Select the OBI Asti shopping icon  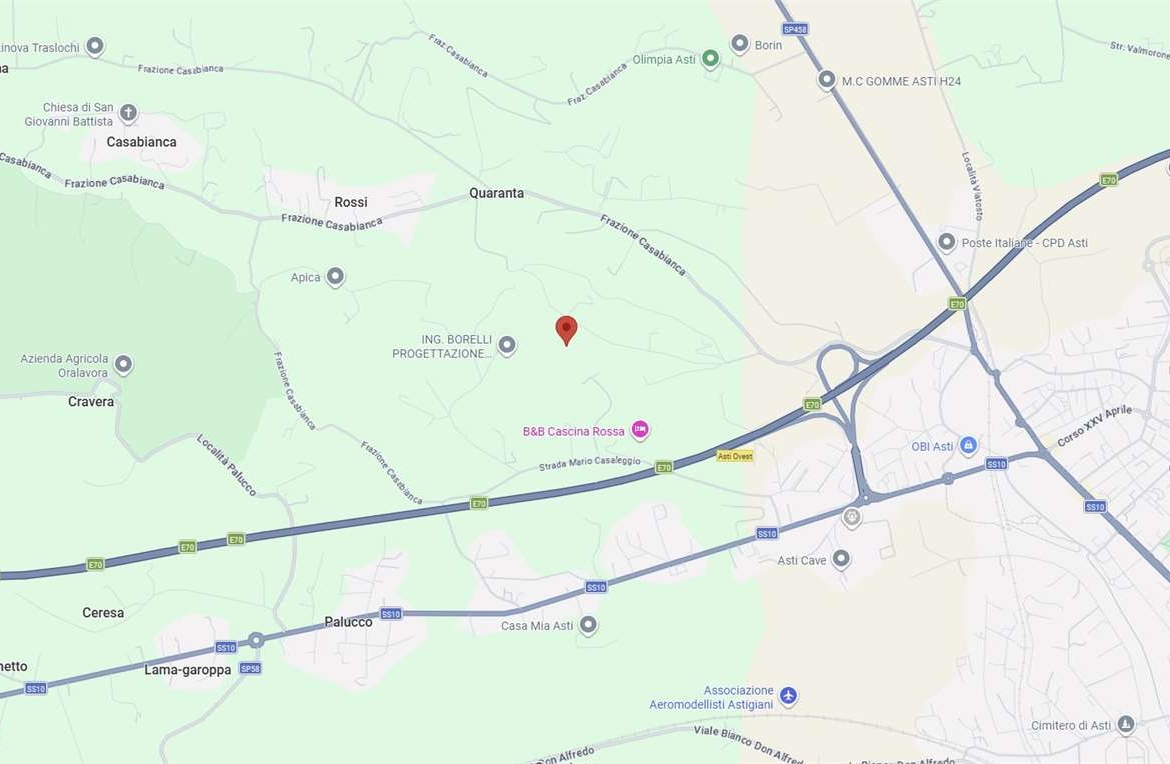click(968, 445)
